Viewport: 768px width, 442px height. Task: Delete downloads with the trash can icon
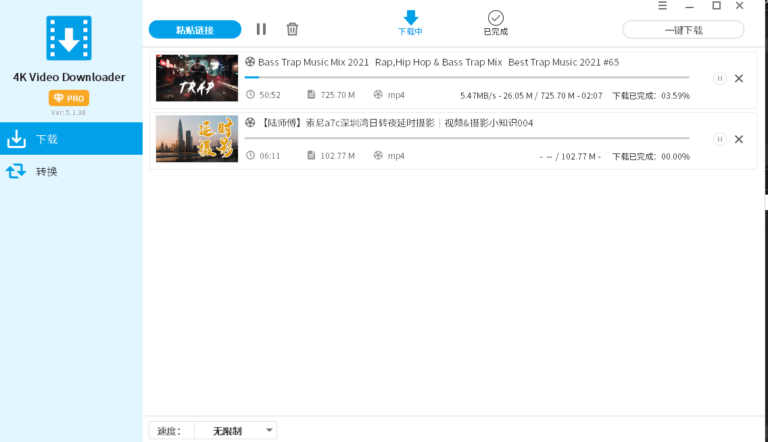pos(292,29)
